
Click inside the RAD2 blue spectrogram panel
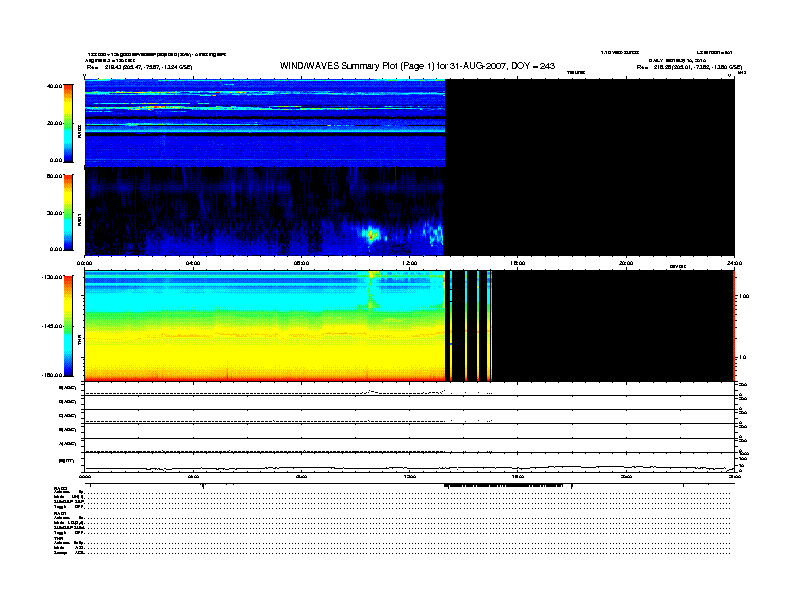[x=264, y=123]
